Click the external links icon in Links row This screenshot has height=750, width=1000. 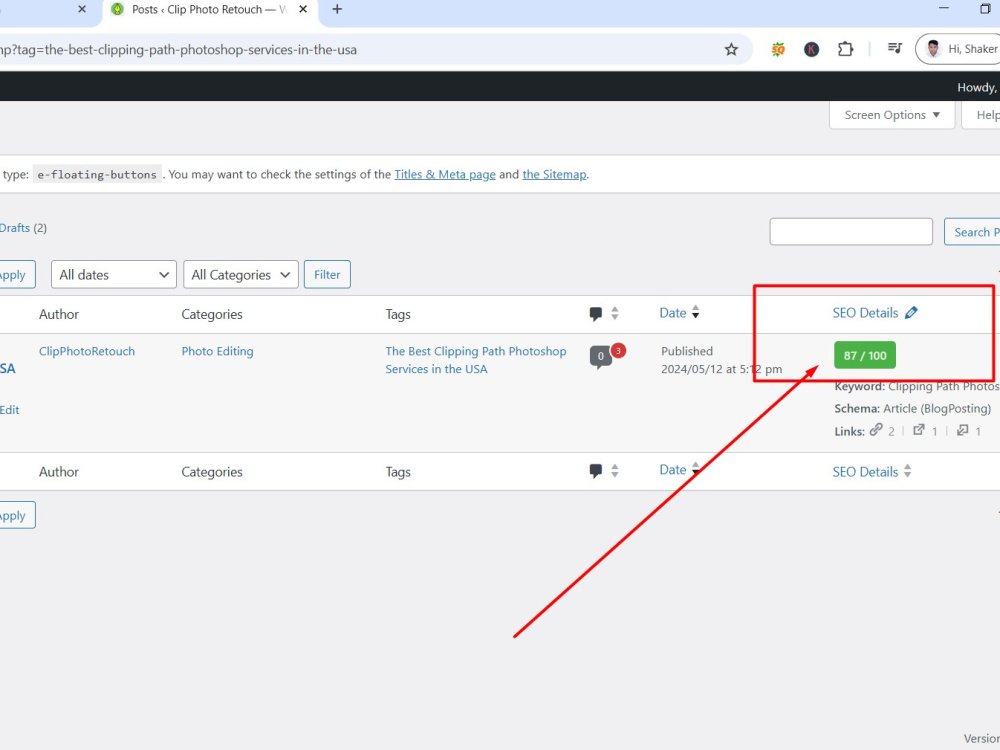(918, 429)
